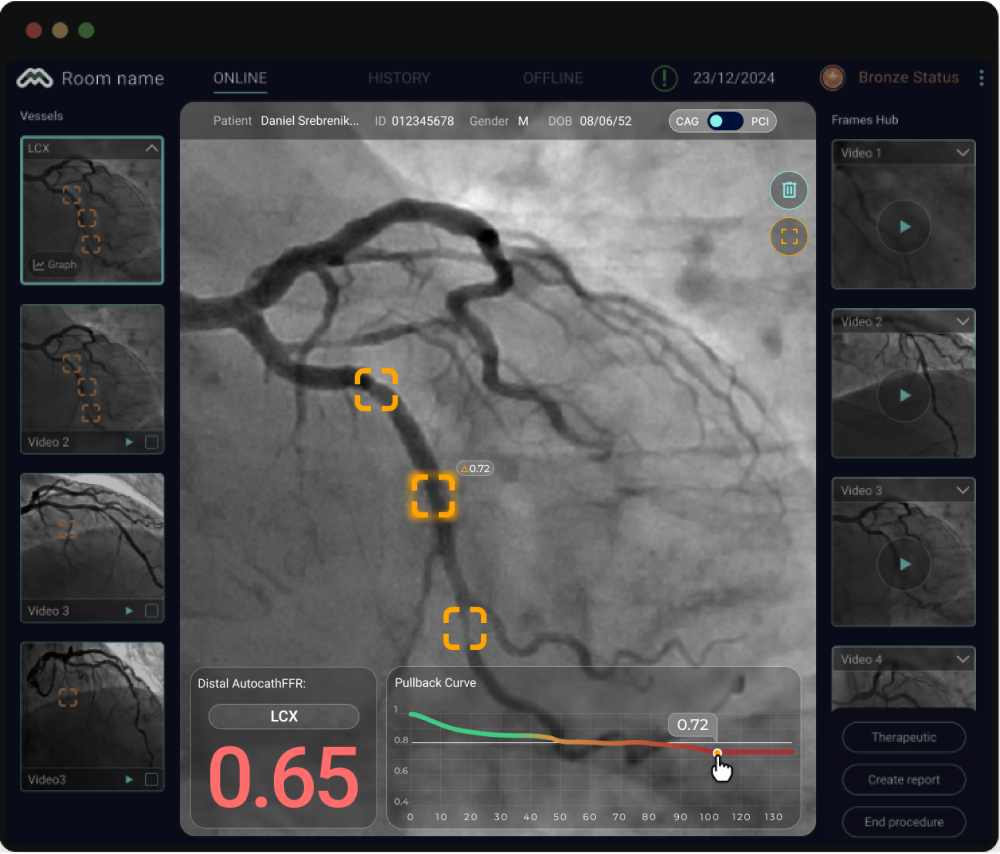Click Create report button
This screenshot has width=1000, height=854.
904,780
